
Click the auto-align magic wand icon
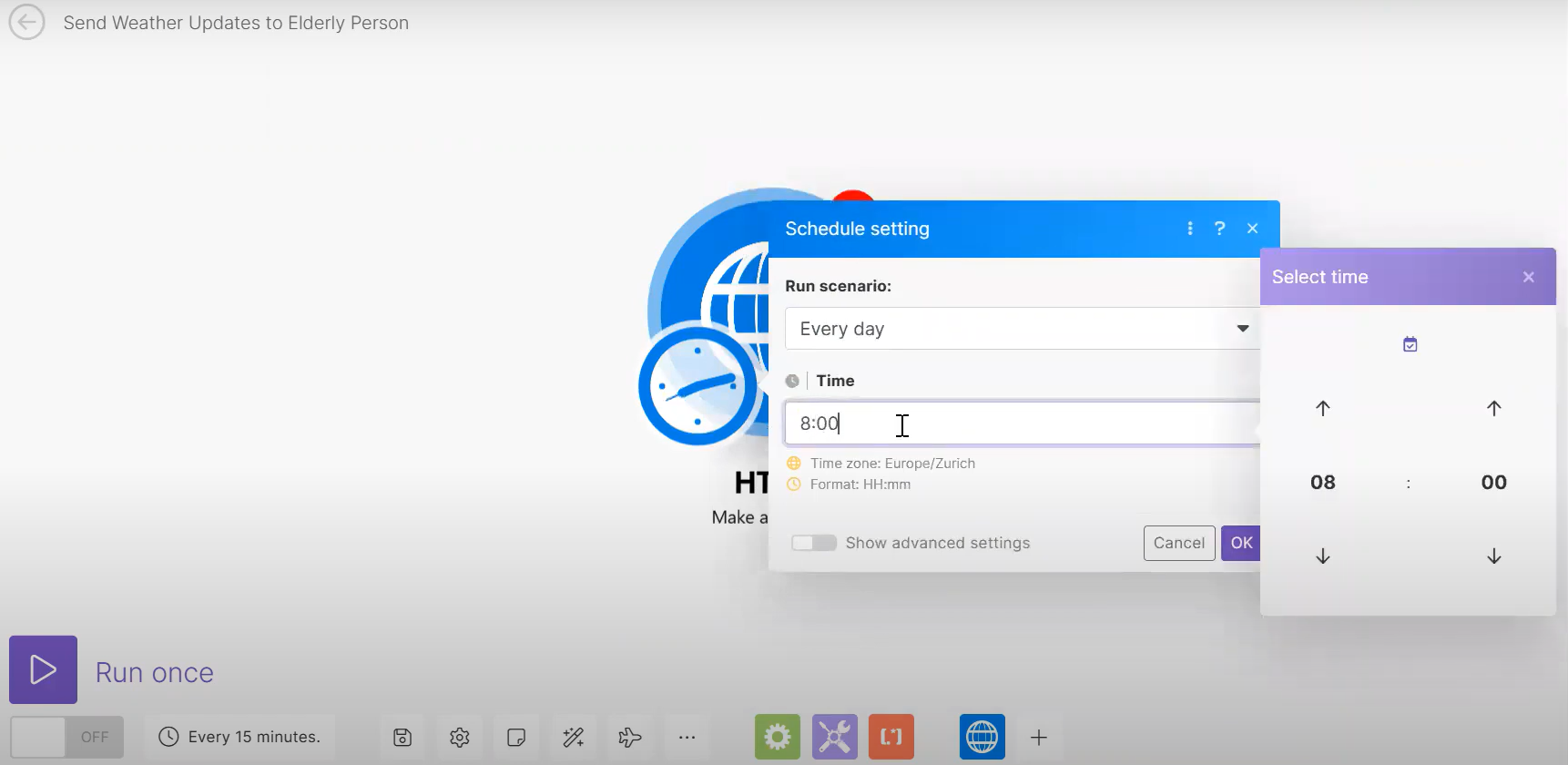574,737
